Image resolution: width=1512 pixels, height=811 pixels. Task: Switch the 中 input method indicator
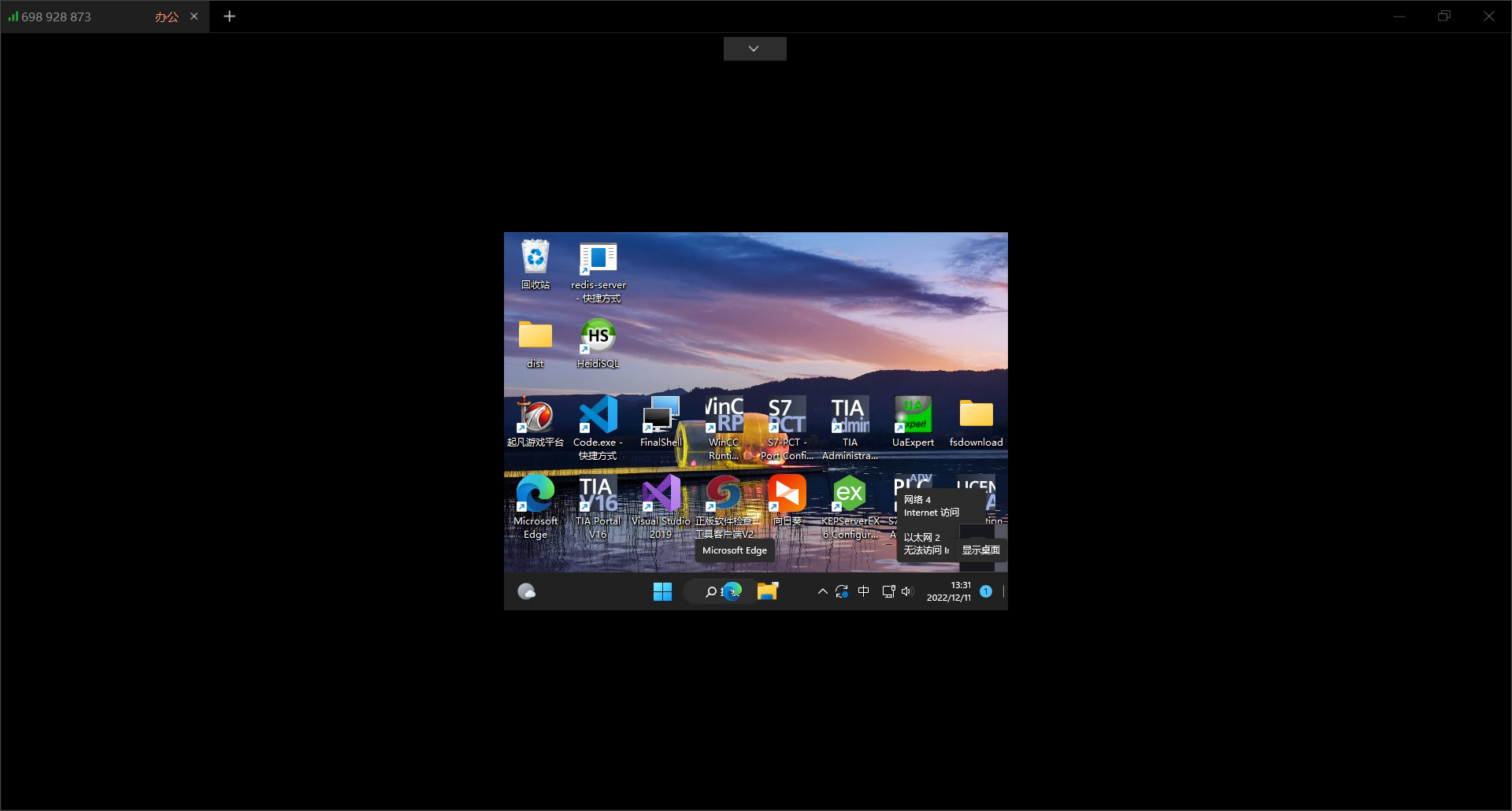pos(864,591)
